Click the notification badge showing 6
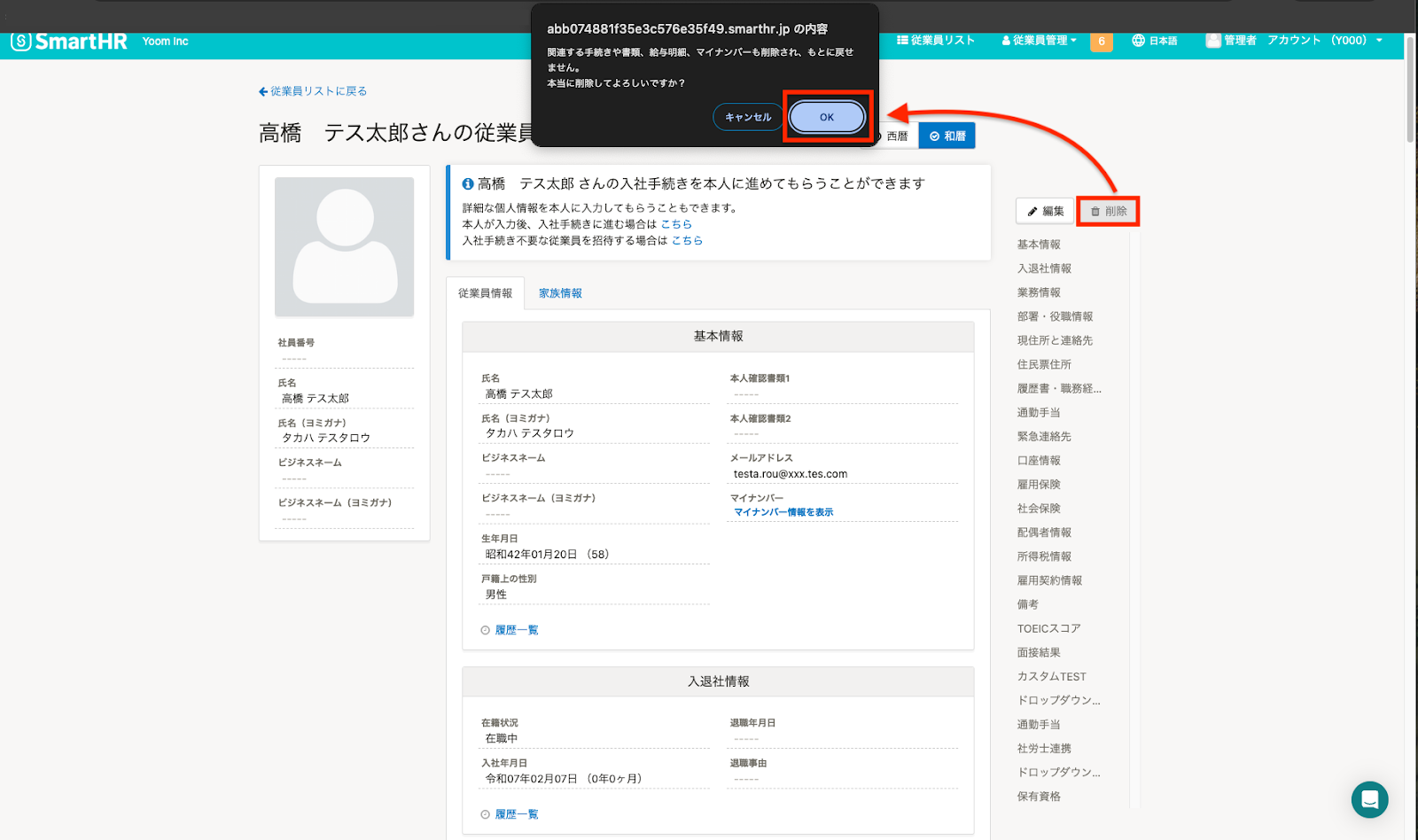The image size is (1418, 840). [x=1101, y=42]
